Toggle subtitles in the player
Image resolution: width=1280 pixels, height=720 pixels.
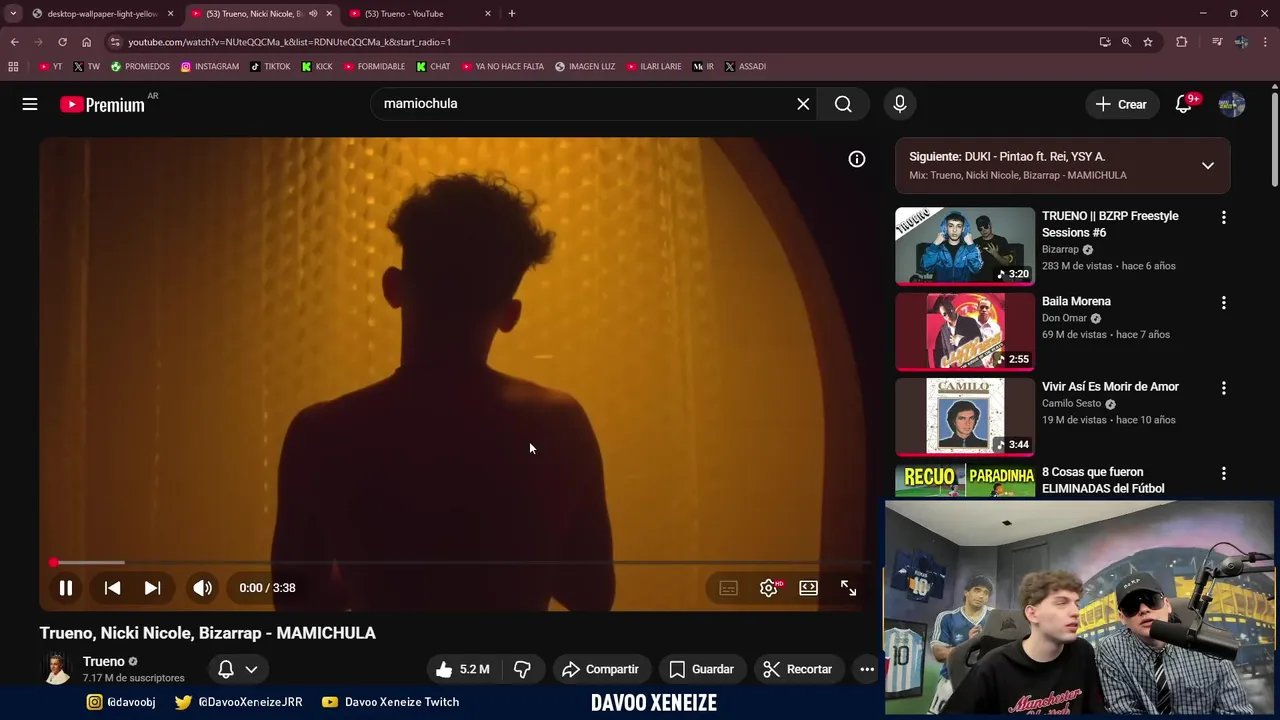click(729, 588)
